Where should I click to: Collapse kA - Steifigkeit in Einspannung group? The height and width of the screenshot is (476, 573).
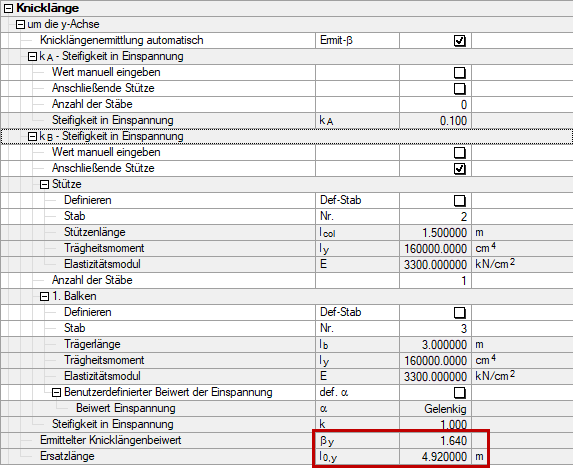[x=33, y=57]
